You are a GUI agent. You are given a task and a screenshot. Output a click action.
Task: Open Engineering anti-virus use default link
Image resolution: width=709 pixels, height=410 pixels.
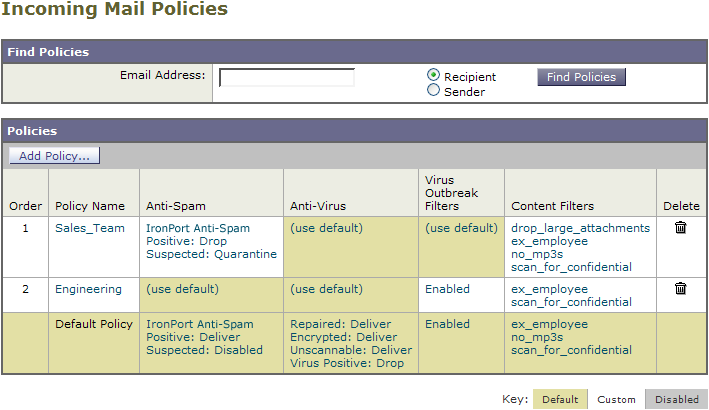[326, 289]
